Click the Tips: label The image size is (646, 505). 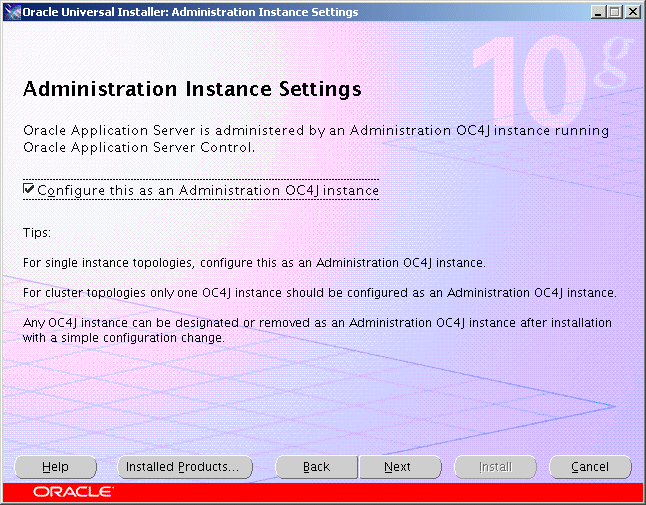pyautogui.click(x=37, y=233)
